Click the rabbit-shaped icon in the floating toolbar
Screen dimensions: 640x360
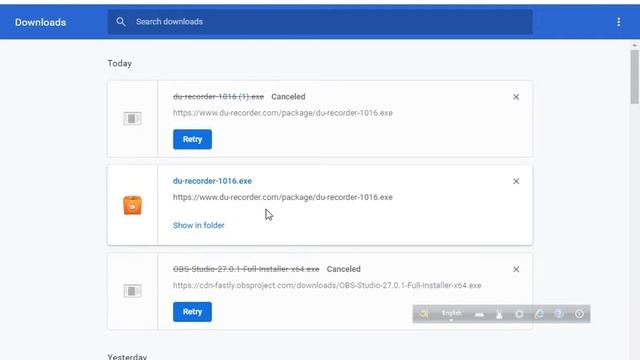coord(499,314)
